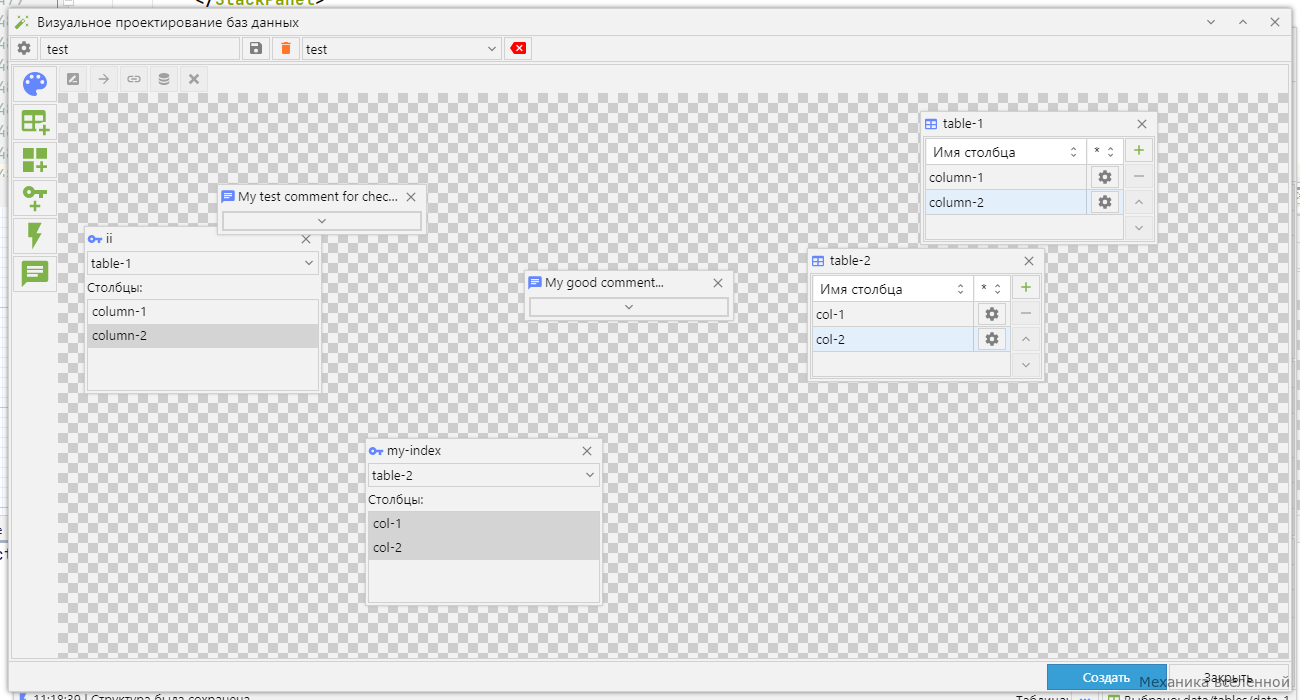
Task: Move column up in table-1
Action: 1138,202
